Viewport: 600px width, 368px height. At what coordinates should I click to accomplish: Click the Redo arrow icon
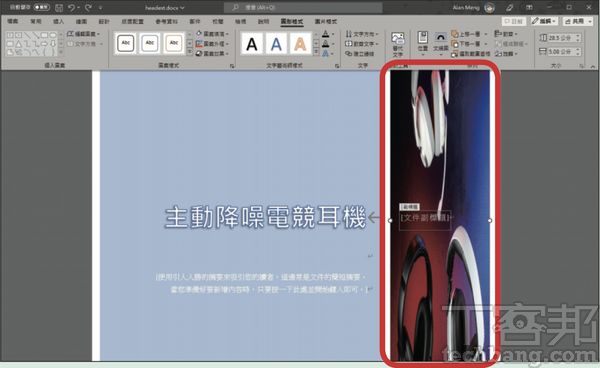tap(88, 7)
